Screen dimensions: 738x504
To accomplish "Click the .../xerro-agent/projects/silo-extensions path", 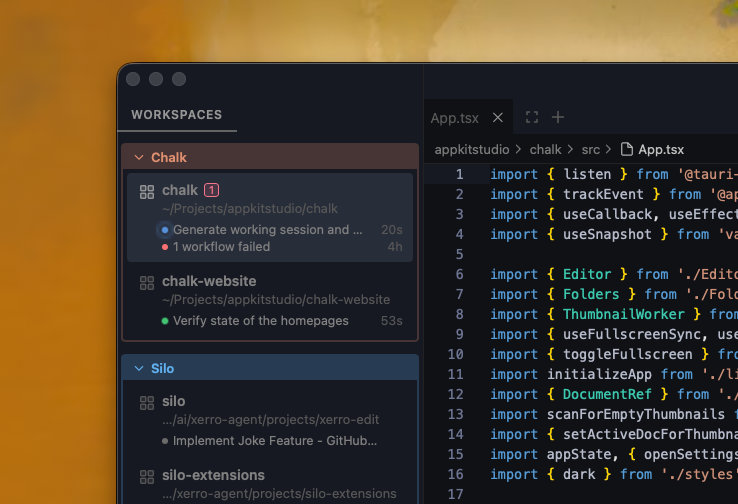I will [x=279, y=494].
